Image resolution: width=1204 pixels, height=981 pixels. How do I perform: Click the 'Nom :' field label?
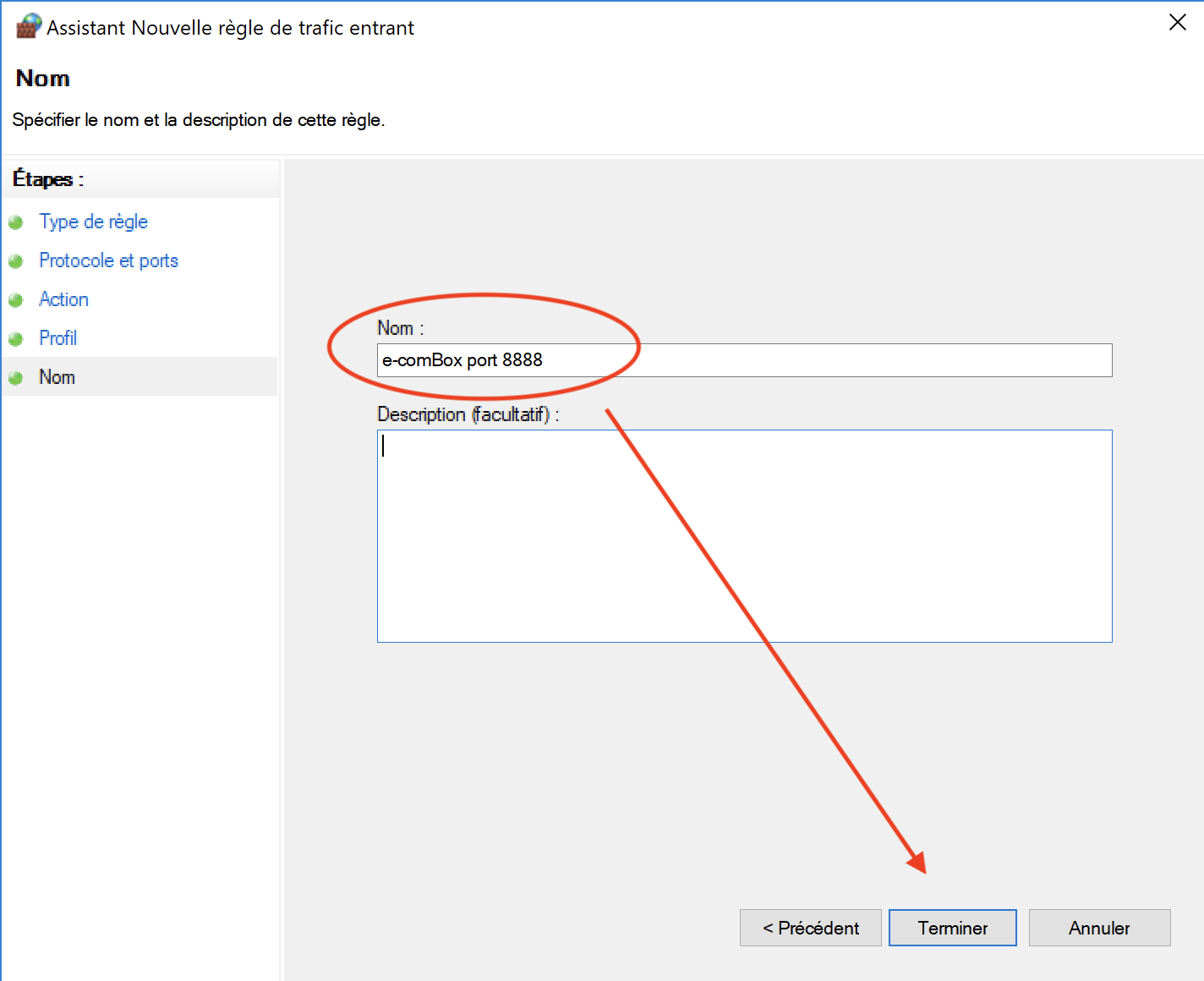(x=400, y=328)
